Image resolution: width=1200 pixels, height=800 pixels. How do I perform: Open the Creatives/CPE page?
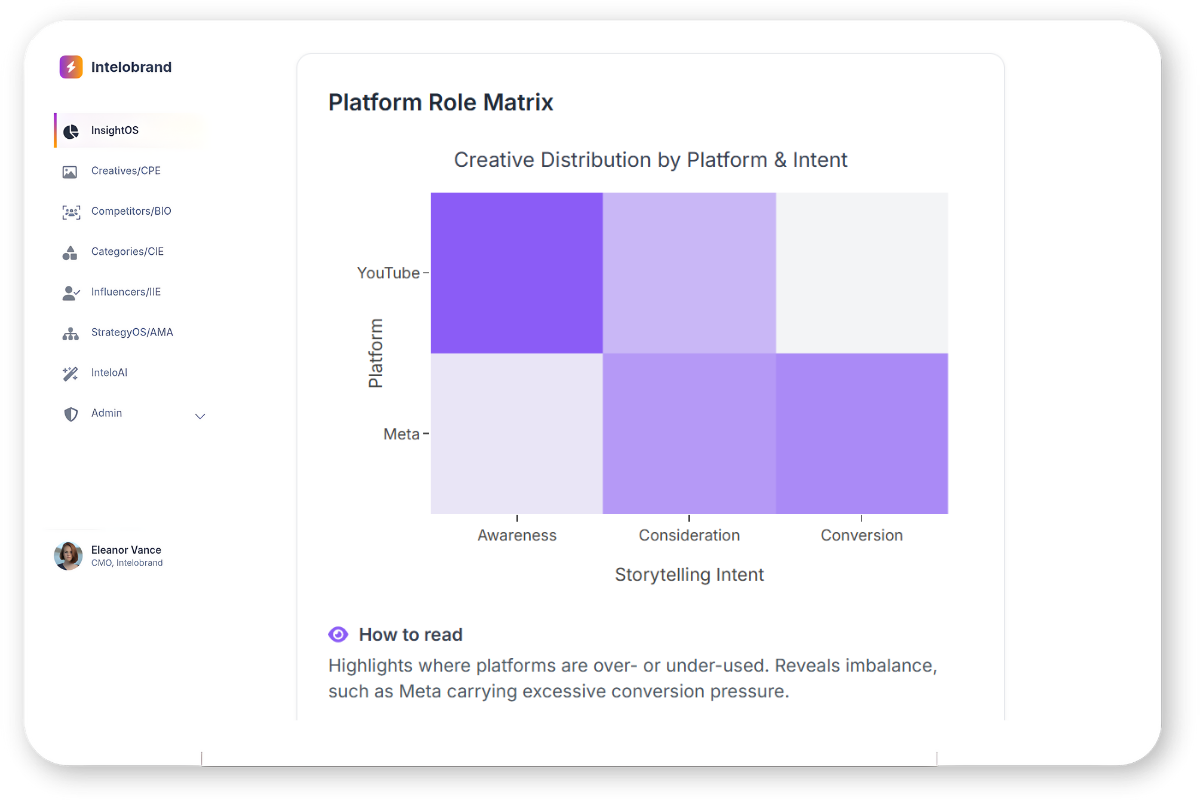point(126,171)
